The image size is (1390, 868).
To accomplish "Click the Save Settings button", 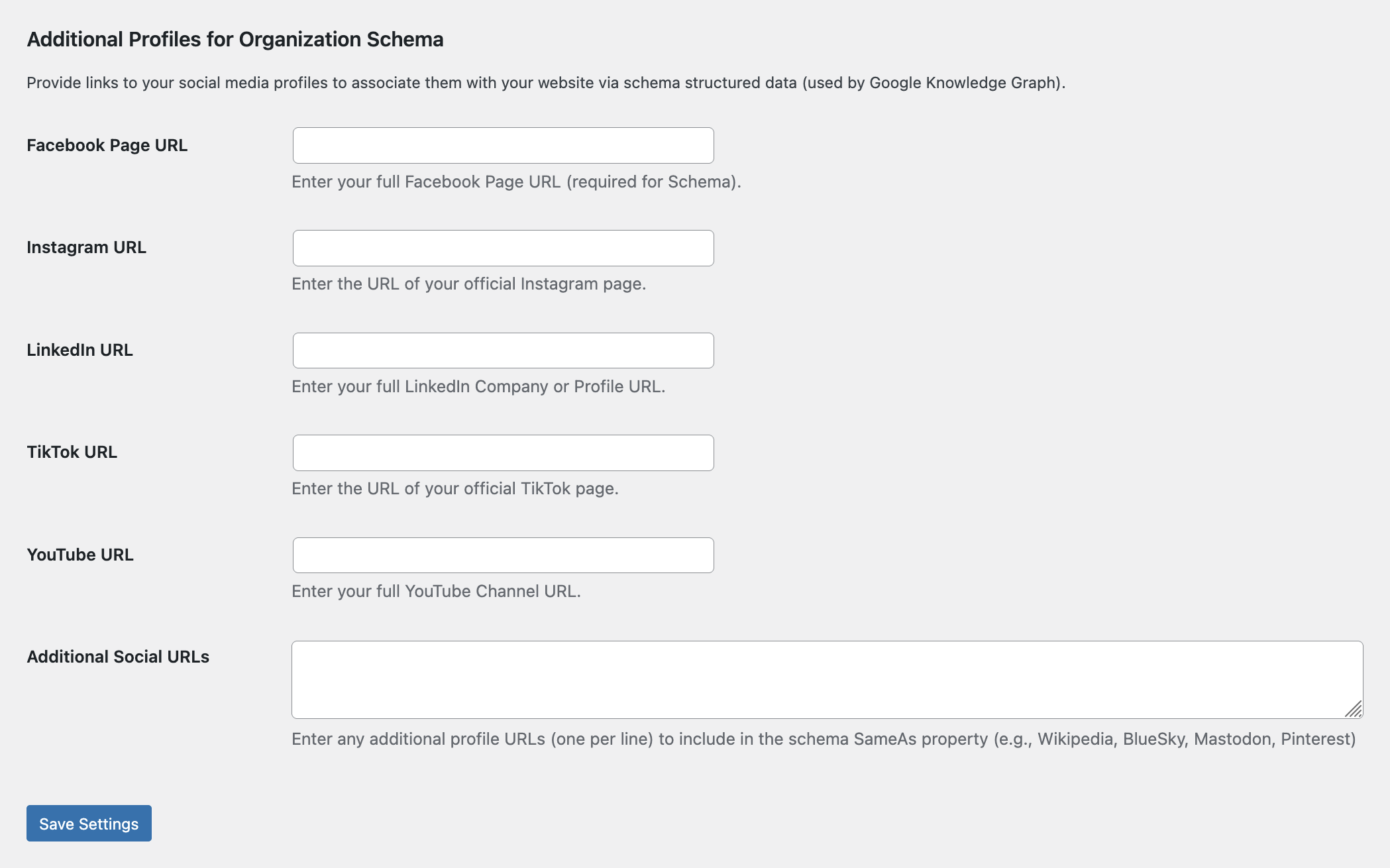I will coord(88,823).
